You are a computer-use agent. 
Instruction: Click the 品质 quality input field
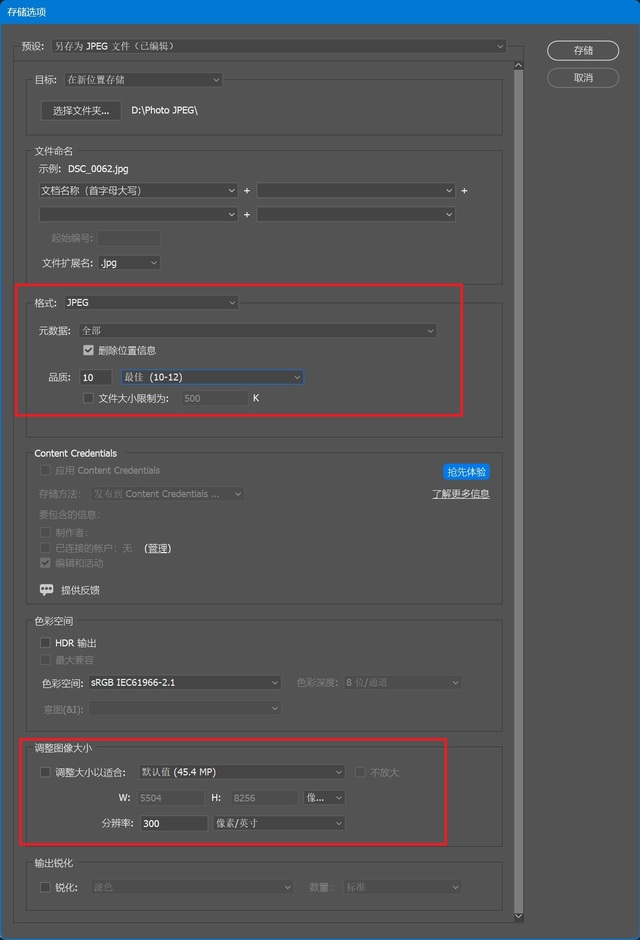[95, 377]
